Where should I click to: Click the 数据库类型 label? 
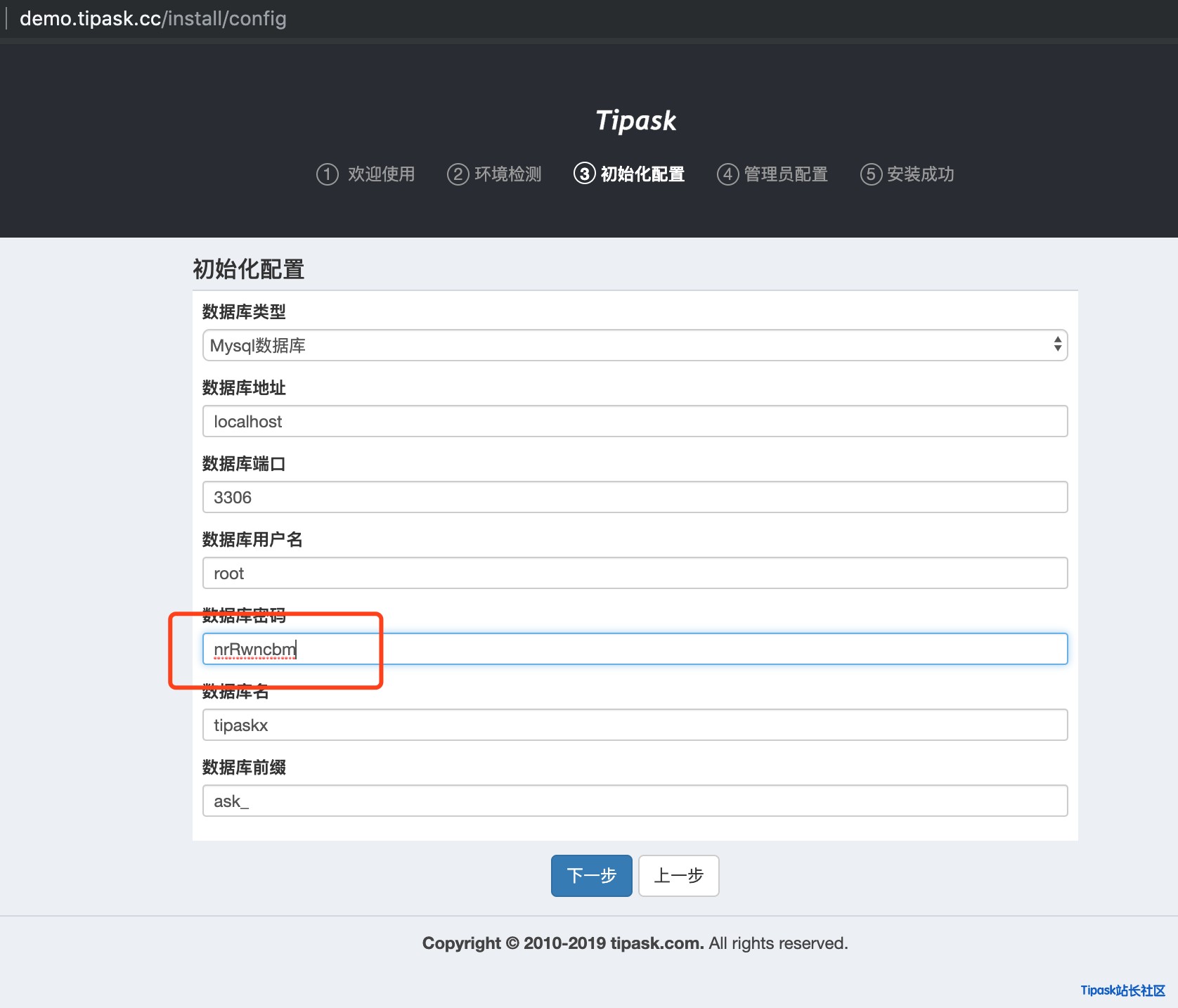tap(244, 311)
